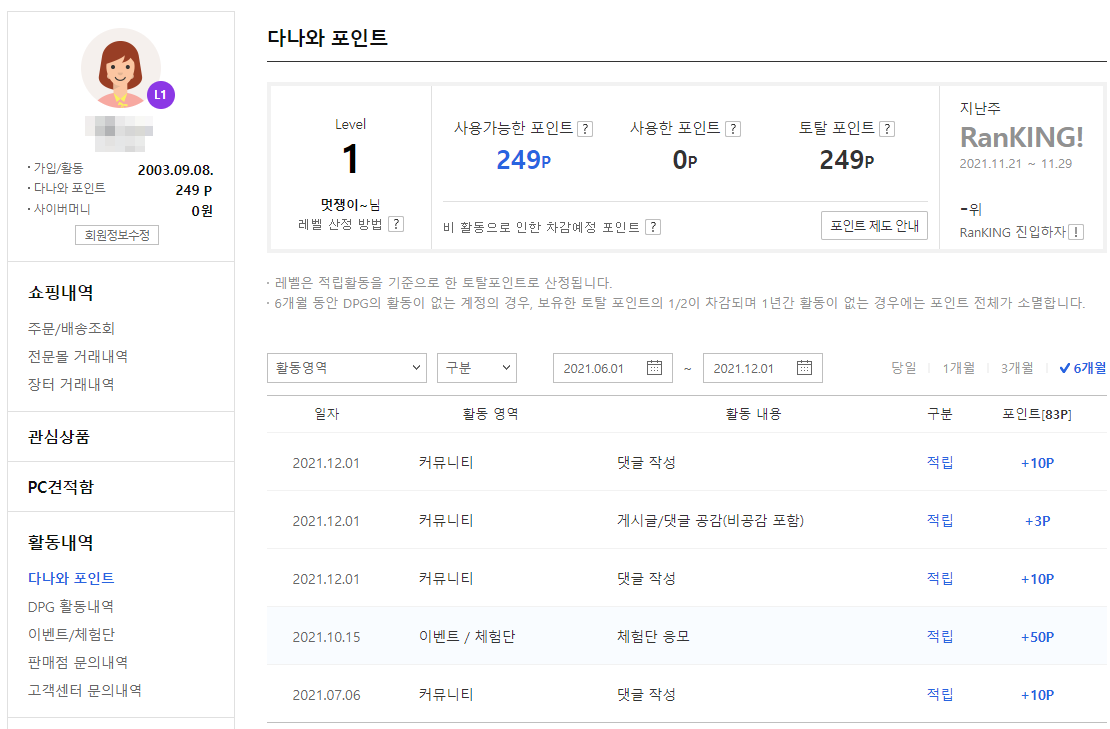Click 적립 in the 2021.07.06 row
The height and width of the screenshot is (729, 1110).
[x=940, y=694]
